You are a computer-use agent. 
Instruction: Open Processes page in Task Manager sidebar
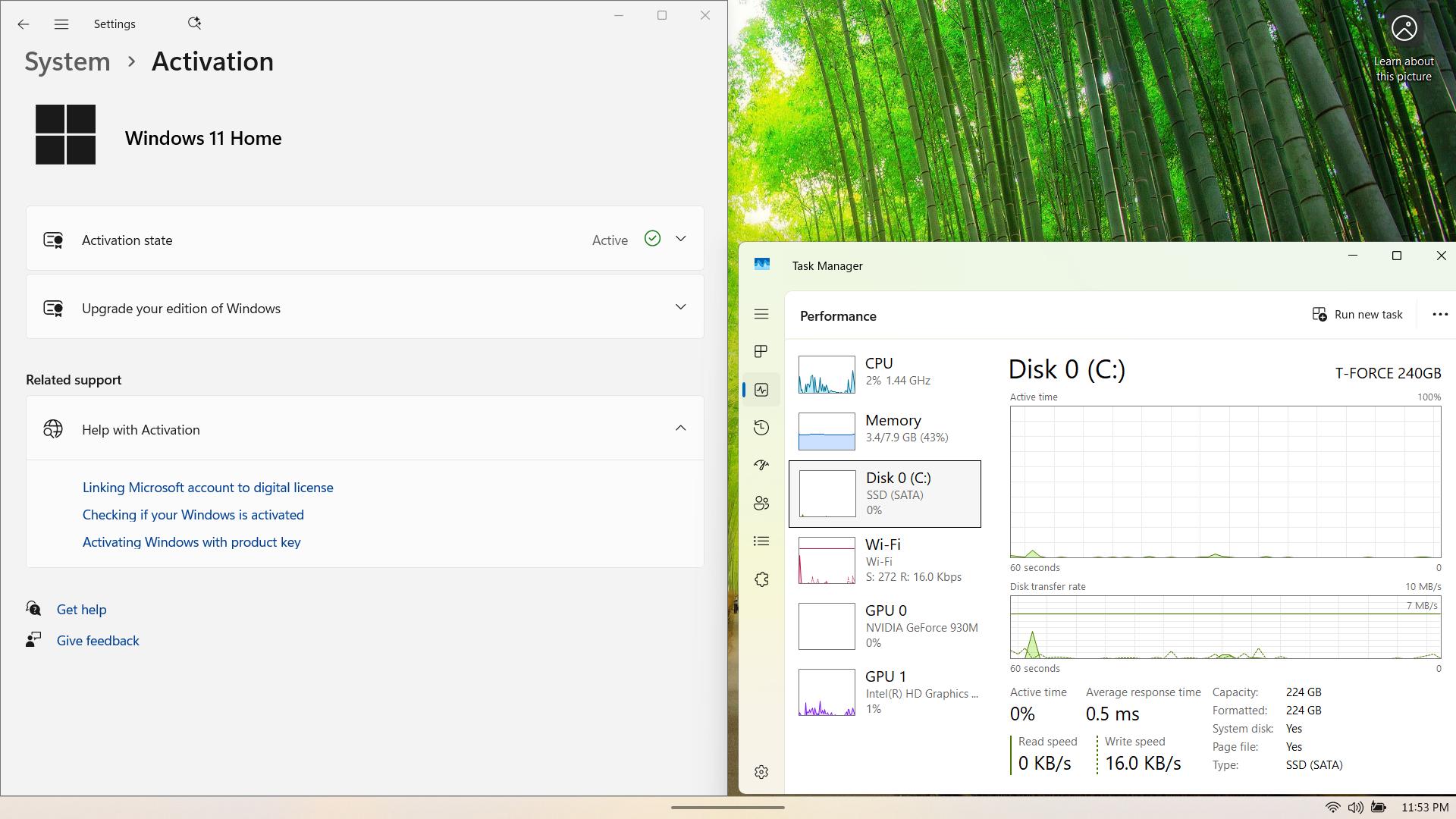click(x=761, y=351)
